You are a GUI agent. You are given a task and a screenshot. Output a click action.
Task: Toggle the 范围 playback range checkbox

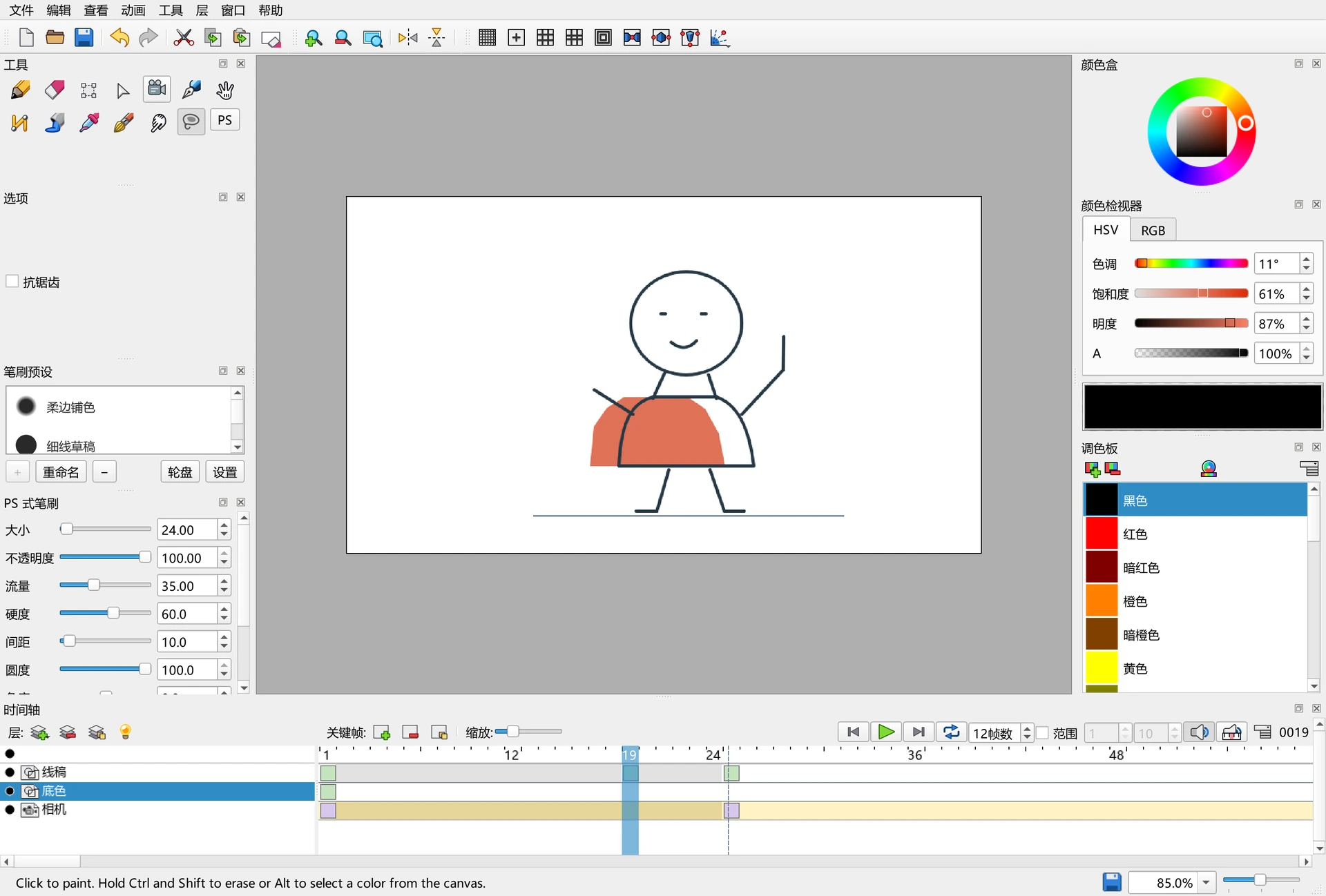(x=1043, y=733)
